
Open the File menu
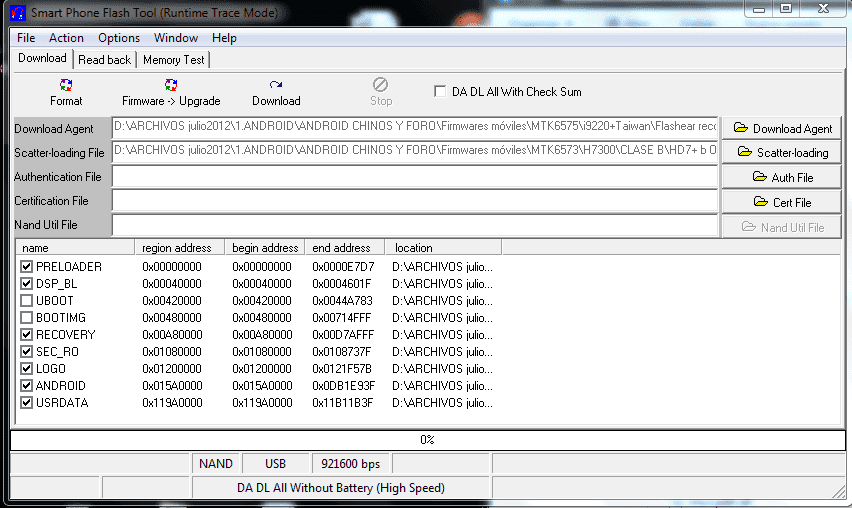(26, 38)
